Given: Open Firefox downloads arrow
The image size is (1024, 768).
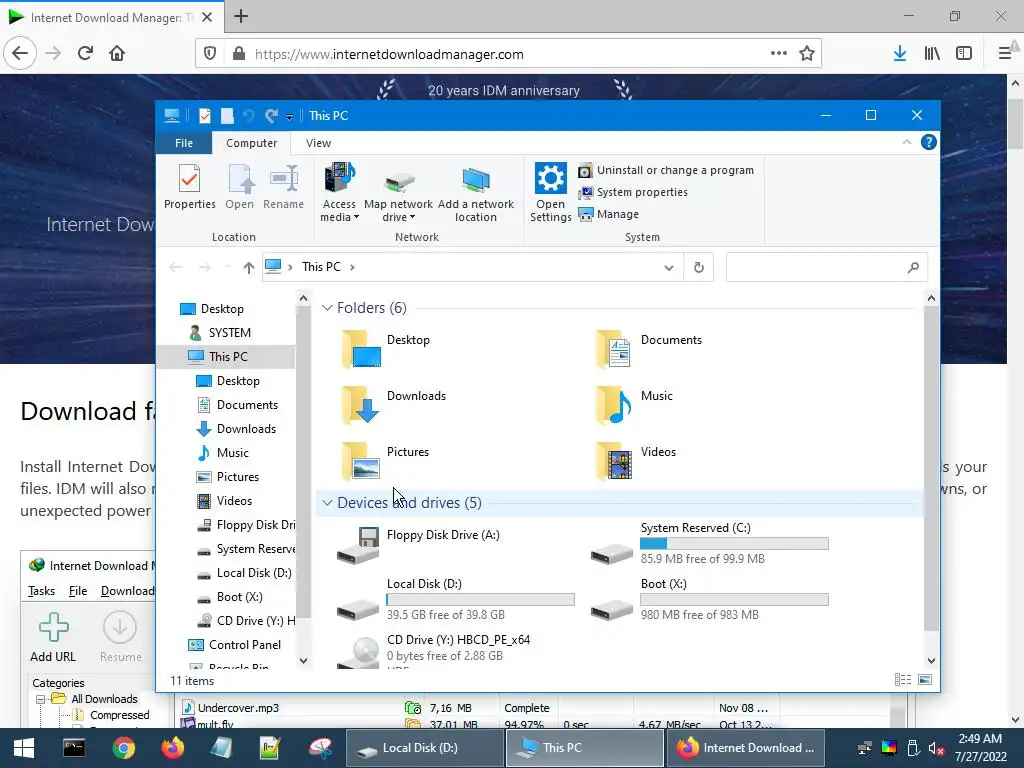Looking at the screenshot, I should point(899,54).
